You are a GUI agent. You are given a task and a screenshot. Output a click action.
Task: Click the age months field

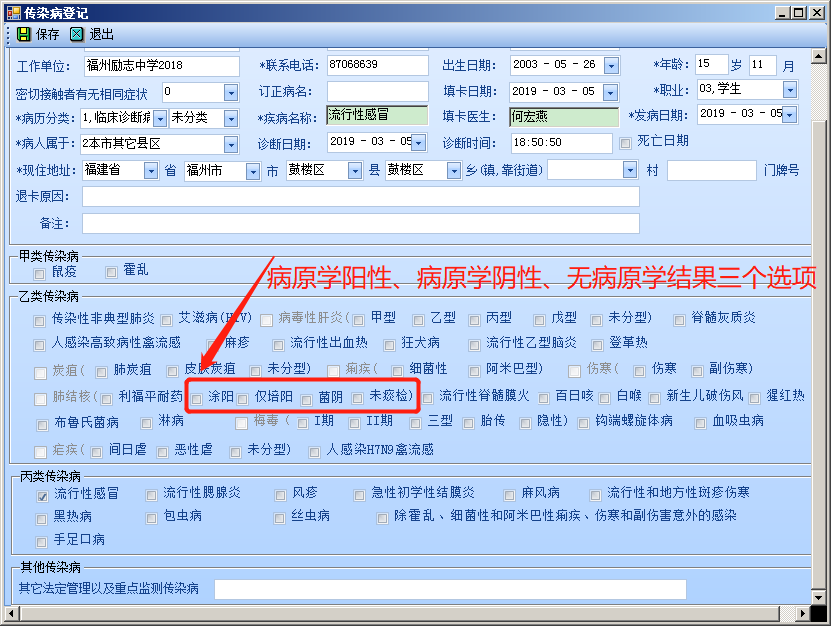(763, 65)
